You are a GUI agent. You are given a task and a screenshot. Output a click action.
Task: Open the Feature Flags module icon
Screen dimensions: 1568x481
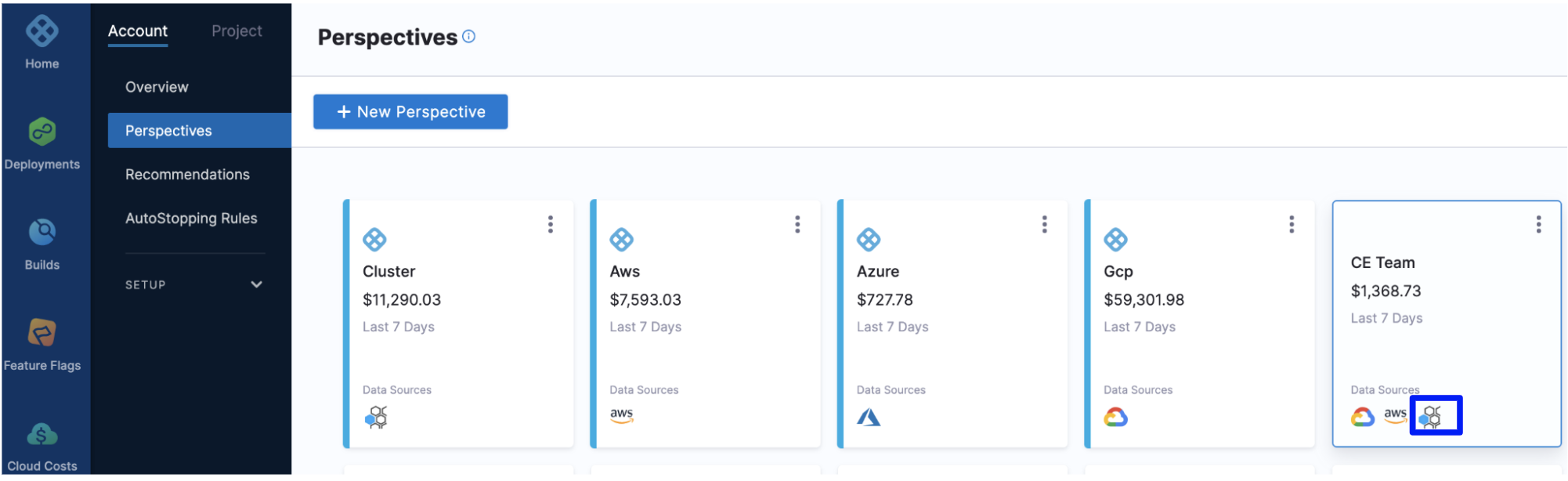(42, 332)
